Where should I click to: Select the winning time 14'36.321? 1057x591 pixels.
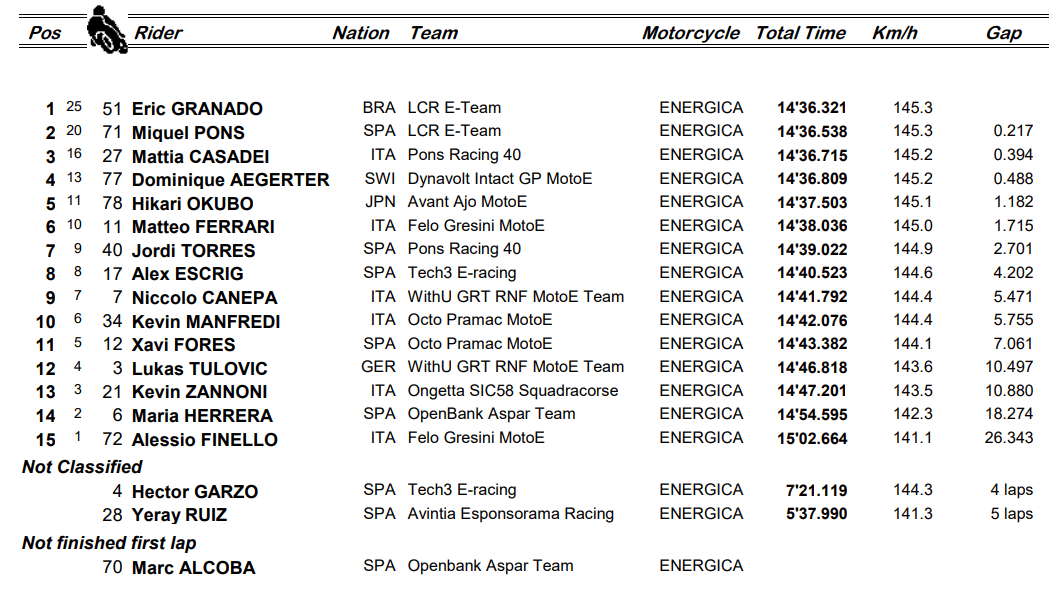point(812,108)
